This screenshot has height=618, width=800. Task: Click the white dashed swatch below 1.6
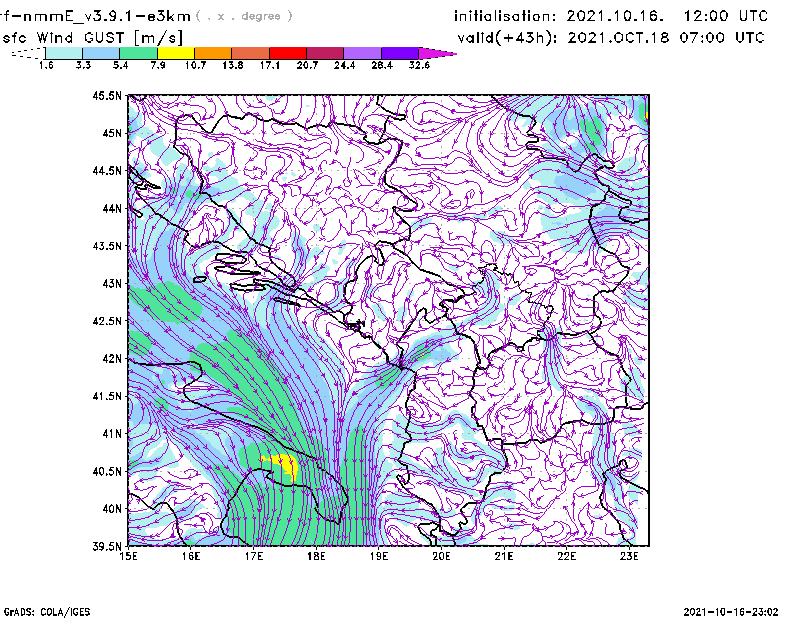click(28, 53)
